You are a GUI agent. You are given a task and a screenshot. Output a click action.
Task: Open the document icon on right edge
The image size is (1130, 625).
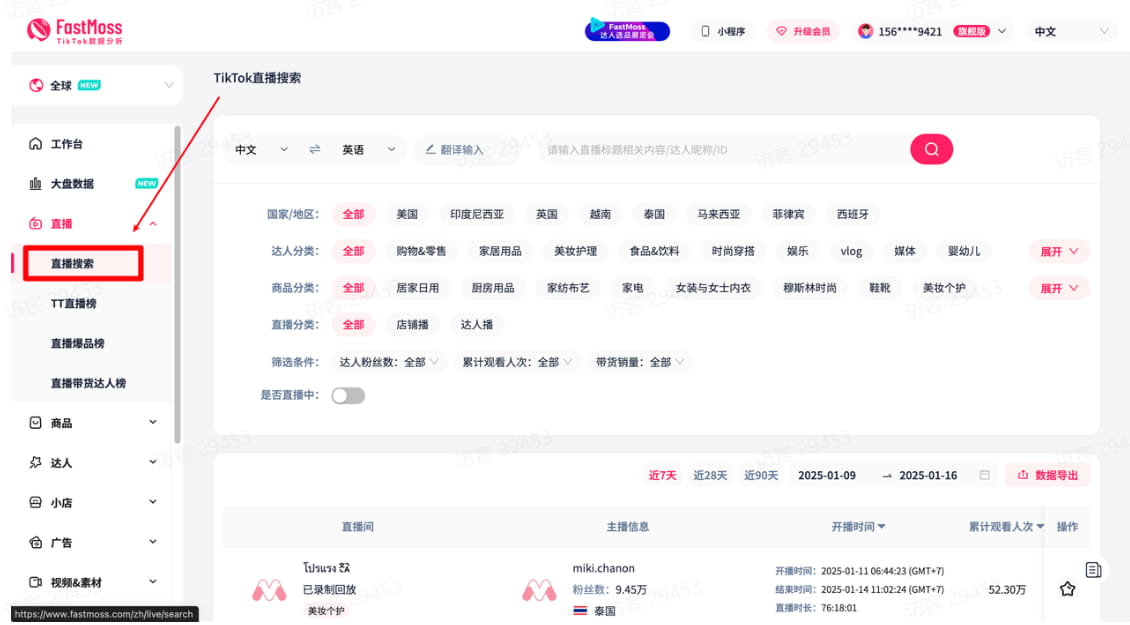[x=1093, y=569]
